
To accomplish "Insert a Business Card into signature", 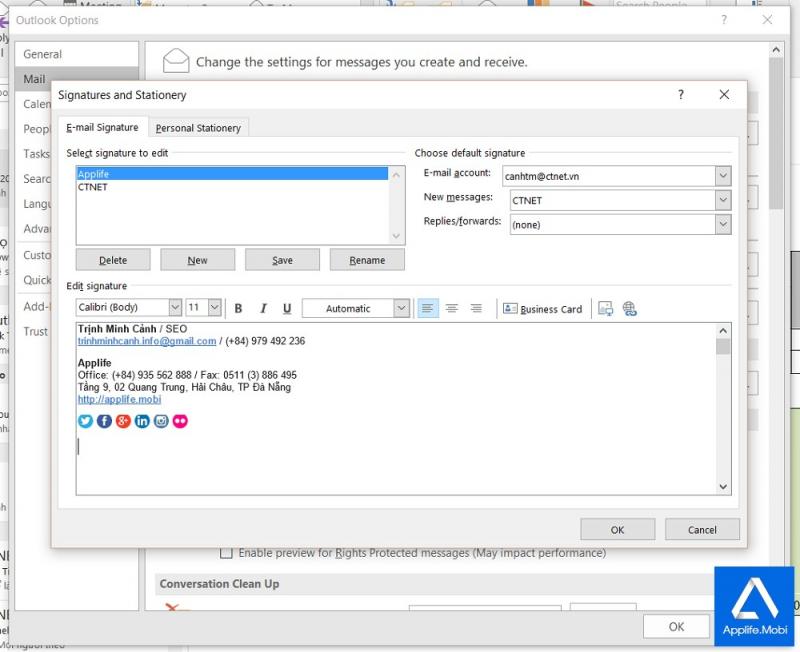I will [542, 309].
